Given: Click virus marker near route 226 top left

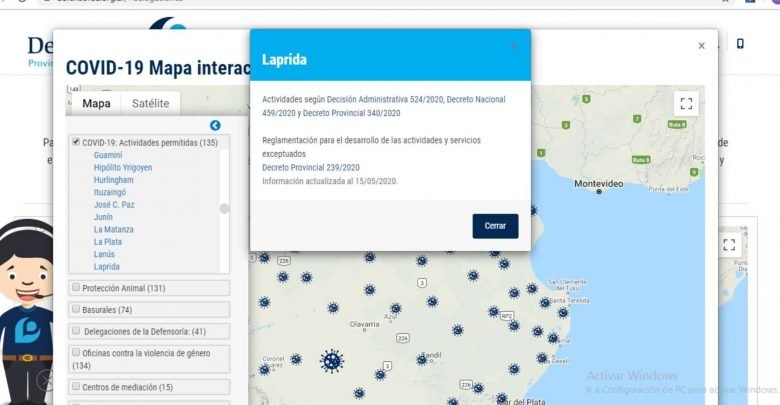Looking at the screenshot, I should pyautogui.click(x=265, y=258).
